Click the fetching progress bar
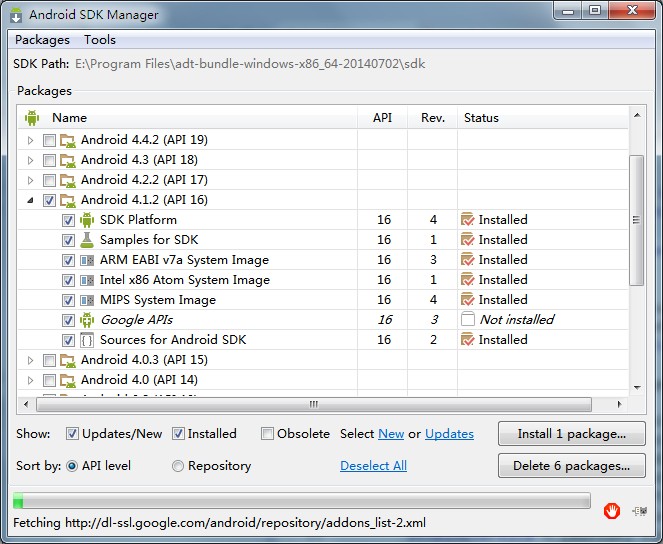The height and width of the screenshot is (544, 663). click(301, 500)
